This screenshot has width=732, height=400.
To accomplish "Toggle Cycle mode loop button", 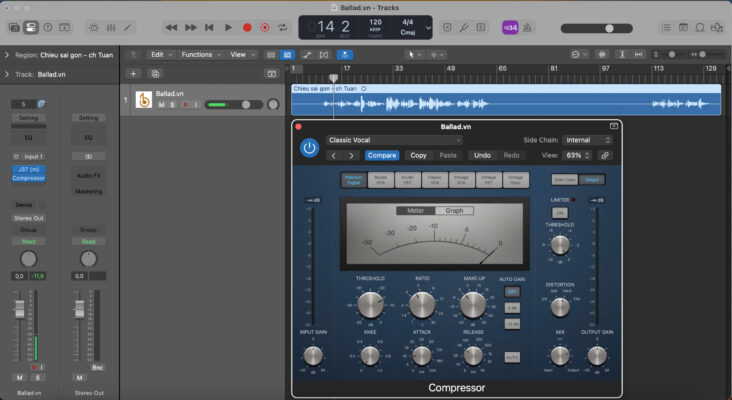I will click(282, 28).
